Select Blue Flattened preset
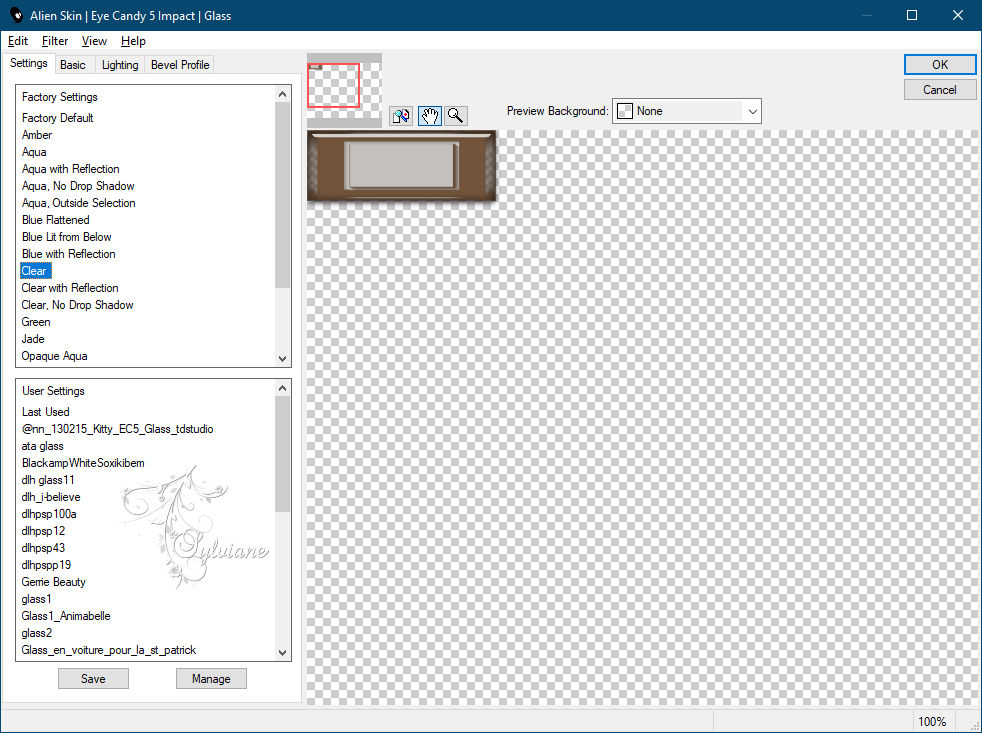Image resolution: width=982 pixels, height=733 pixels. (x=55, y=220)
